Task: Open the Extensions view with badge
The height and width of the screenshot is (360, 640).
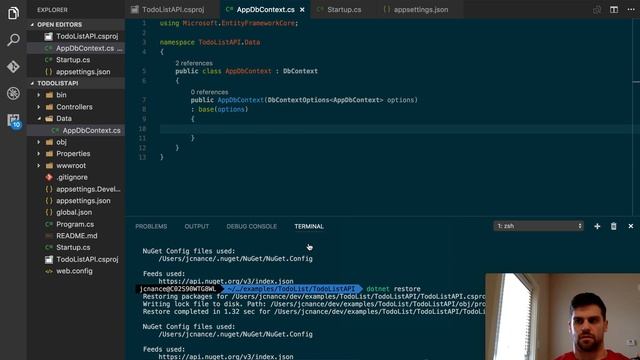Action: pyautogui.click(x=13, y=120)
